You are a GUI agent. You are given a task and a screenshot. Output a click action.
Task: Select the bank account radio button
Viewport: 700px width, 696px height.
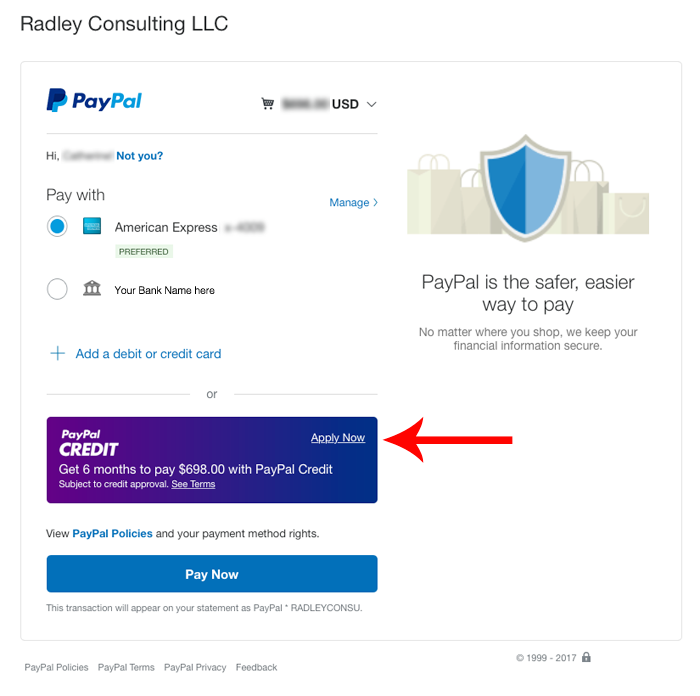57,289
